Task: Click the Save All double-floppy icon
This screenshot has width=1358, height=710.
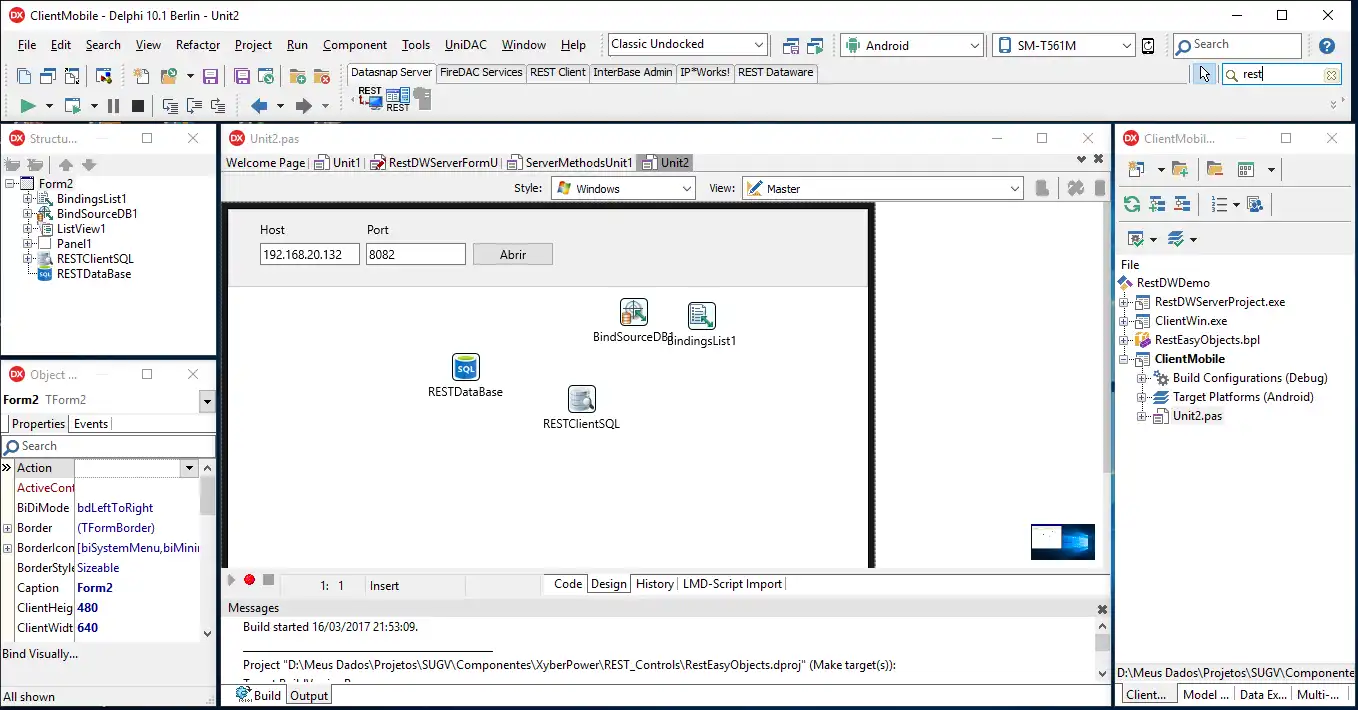Action: [242, 76]
